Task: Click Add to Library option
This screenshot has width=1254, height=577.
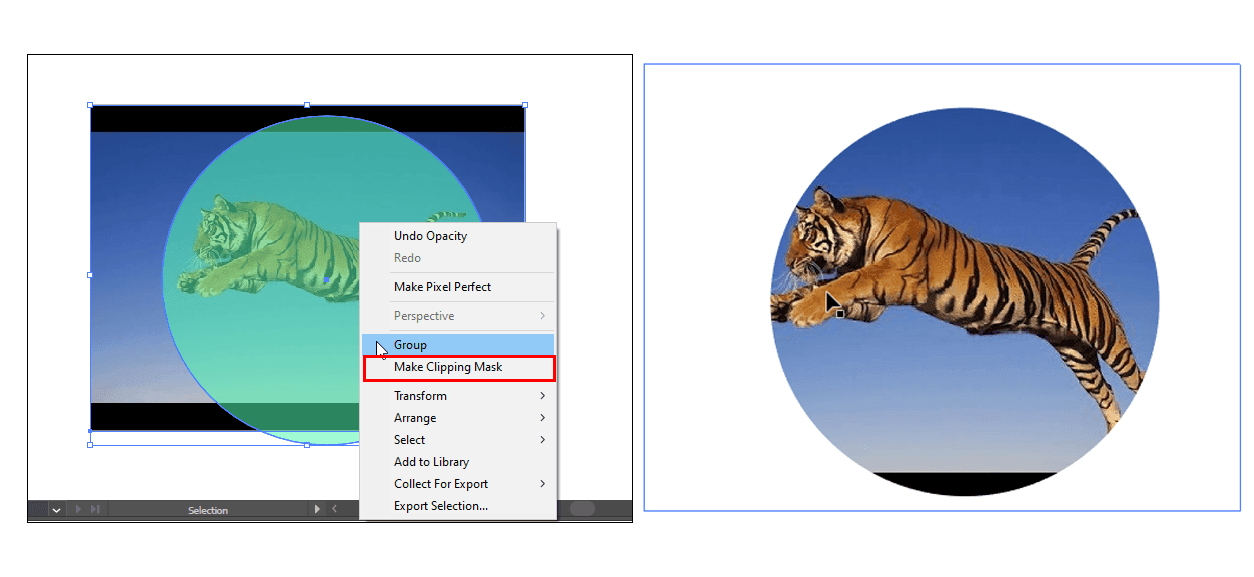Action: (x=431, y=462)
